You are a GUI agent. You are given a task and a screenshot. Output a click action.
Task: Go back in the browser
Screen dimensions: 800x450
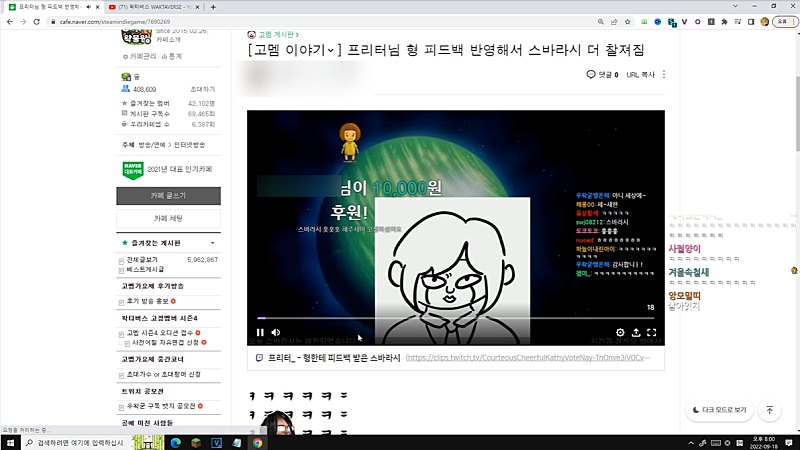[10, 22]
